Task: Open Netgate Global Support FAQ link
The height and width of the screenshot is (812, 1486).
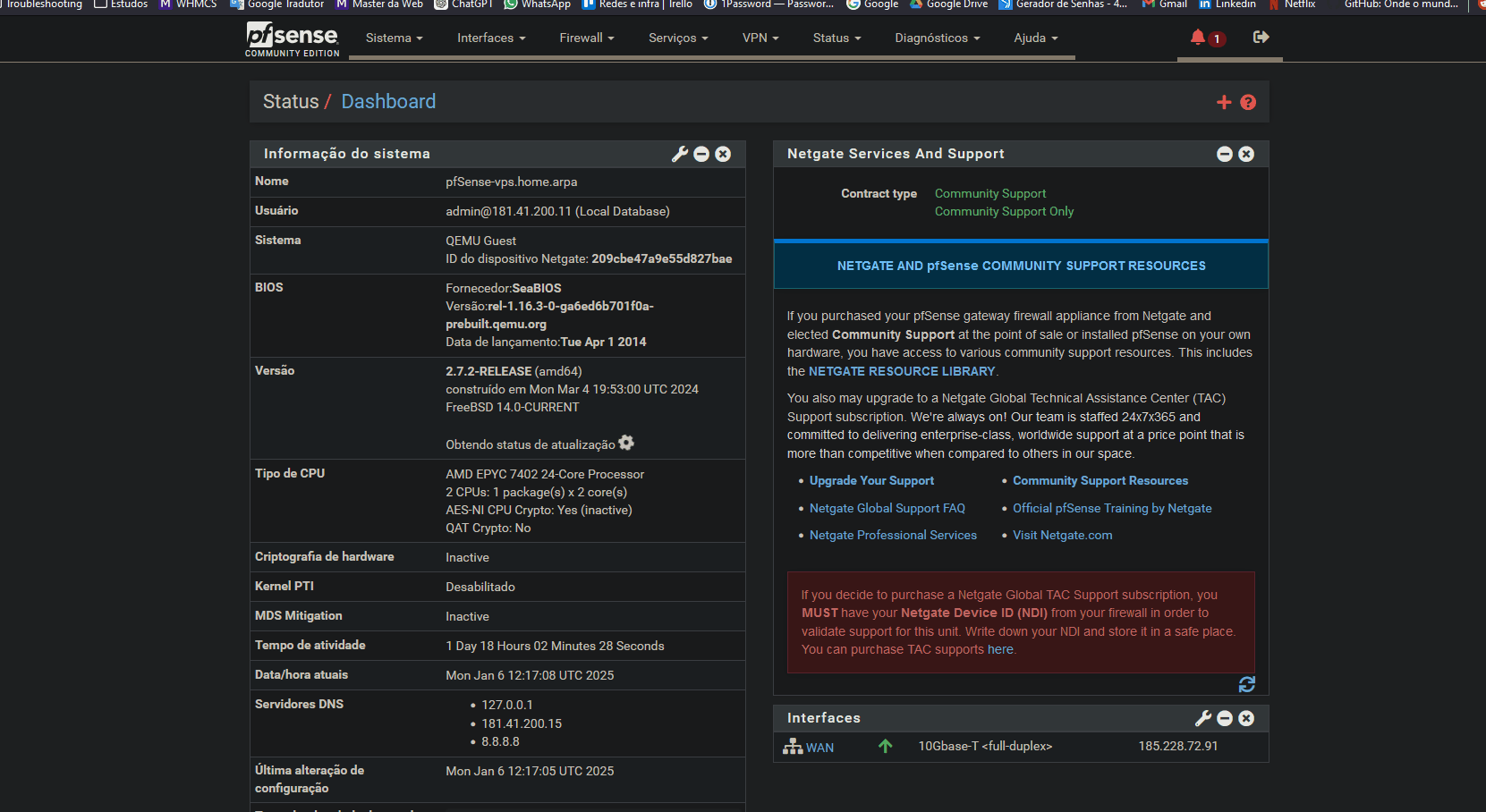Action: 887,508
